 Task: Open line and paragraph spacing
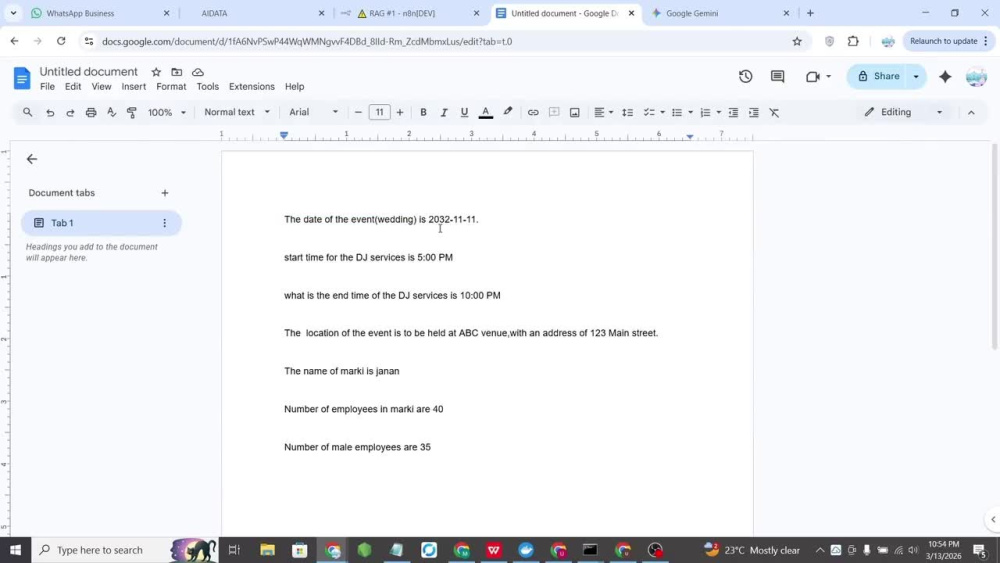[x=628, y=112]
